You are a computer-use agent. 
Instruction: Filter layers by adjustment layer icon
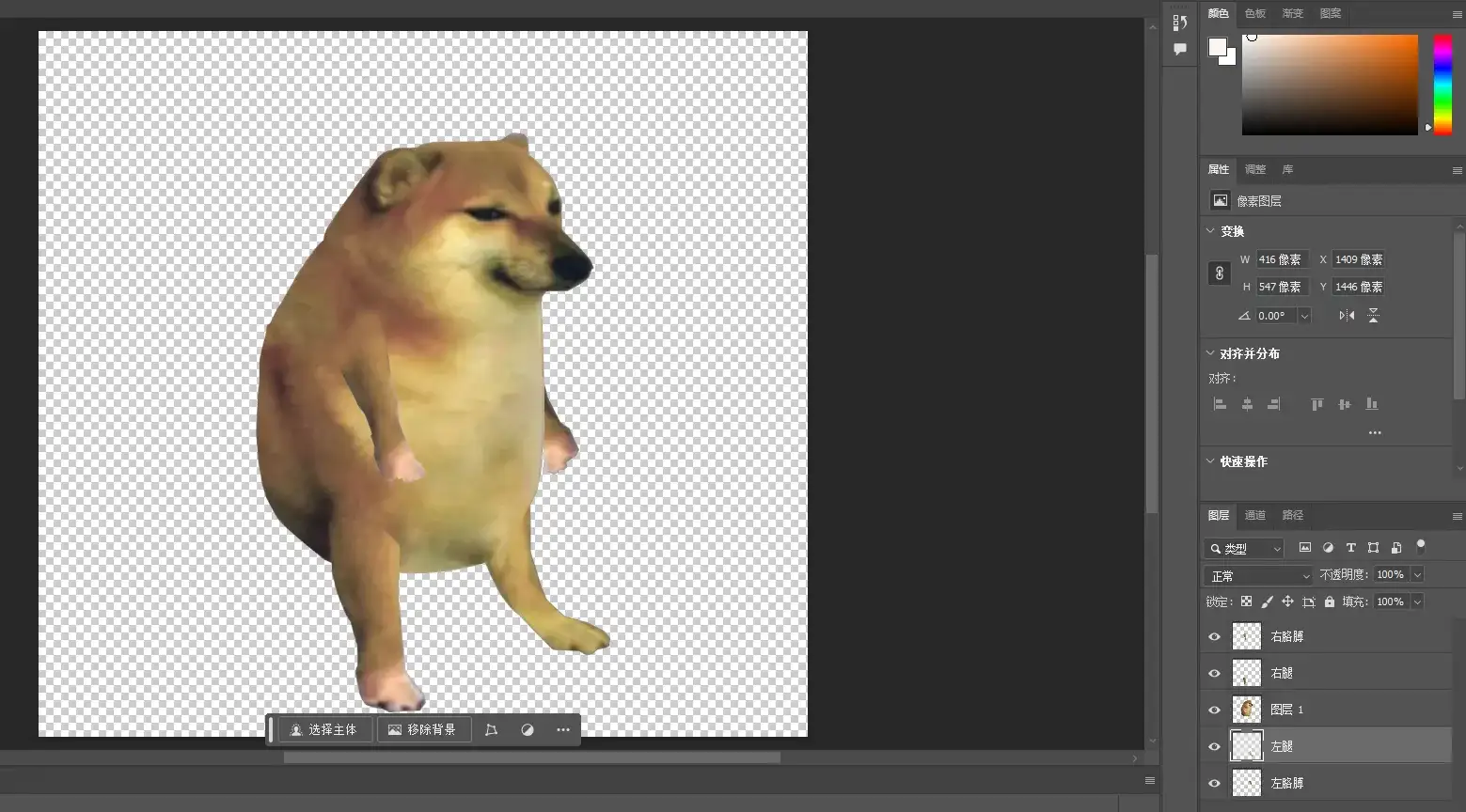click(1328, 548)
